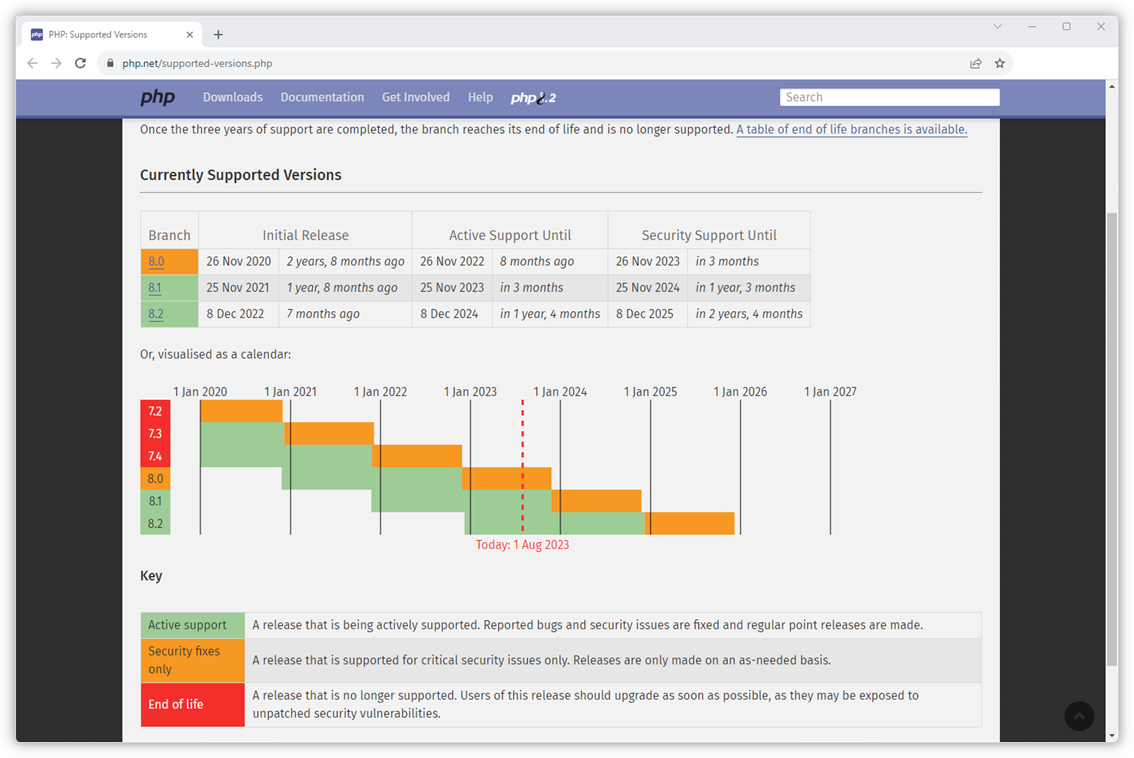This screenshot has width=1134, height=758.
Task: Open a new tab with the plus icon
Action: (x=218, y=35)
